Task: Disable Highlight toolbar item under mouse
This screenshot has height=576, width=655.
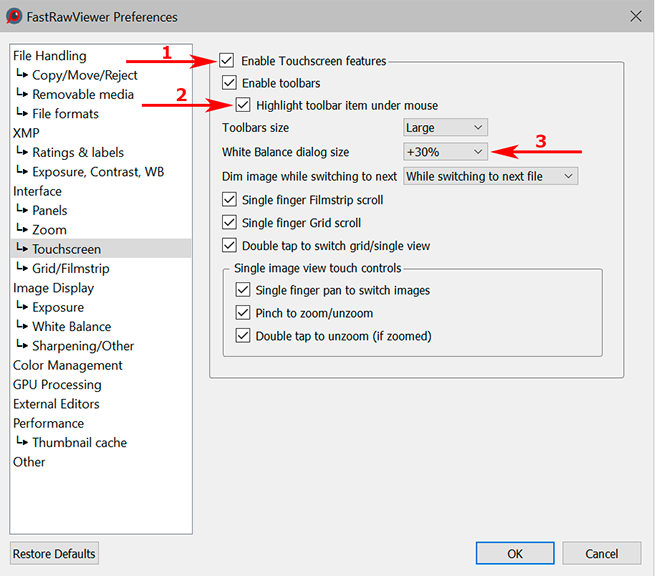Action: (x=243, y=105)
